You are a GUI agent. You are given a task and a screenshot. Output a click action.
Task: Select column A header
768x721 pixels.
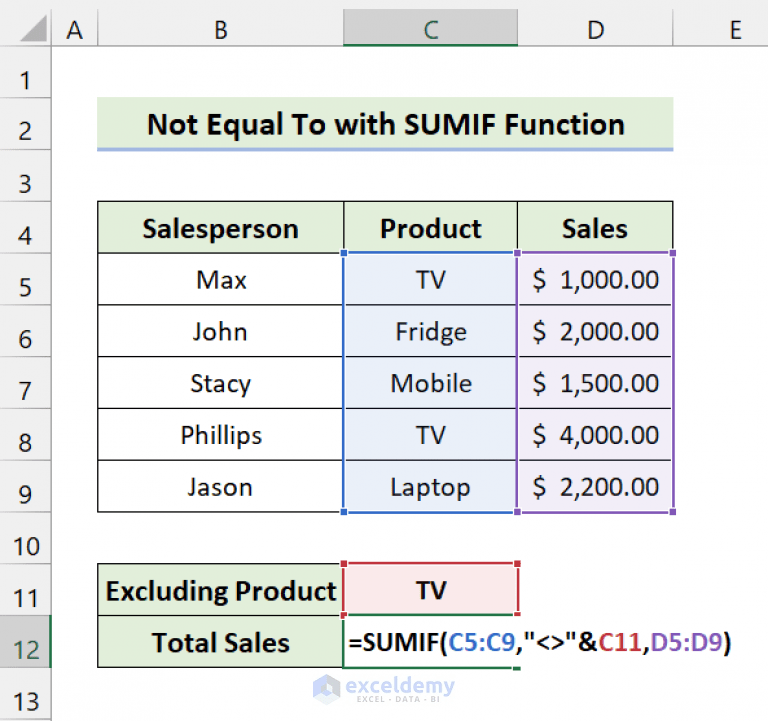pos(74,29)
